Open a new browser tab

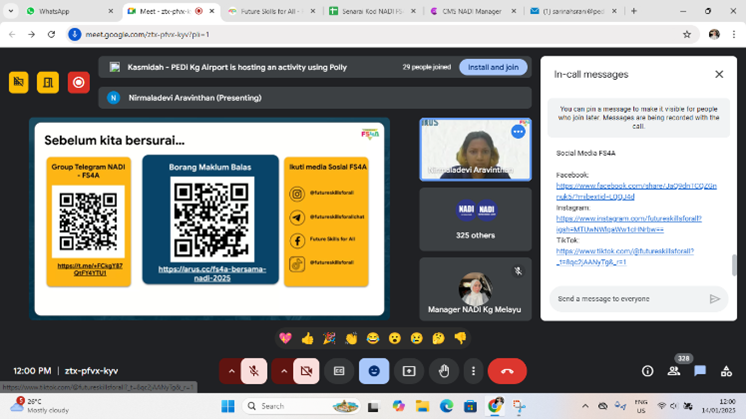tap(634, 11)
